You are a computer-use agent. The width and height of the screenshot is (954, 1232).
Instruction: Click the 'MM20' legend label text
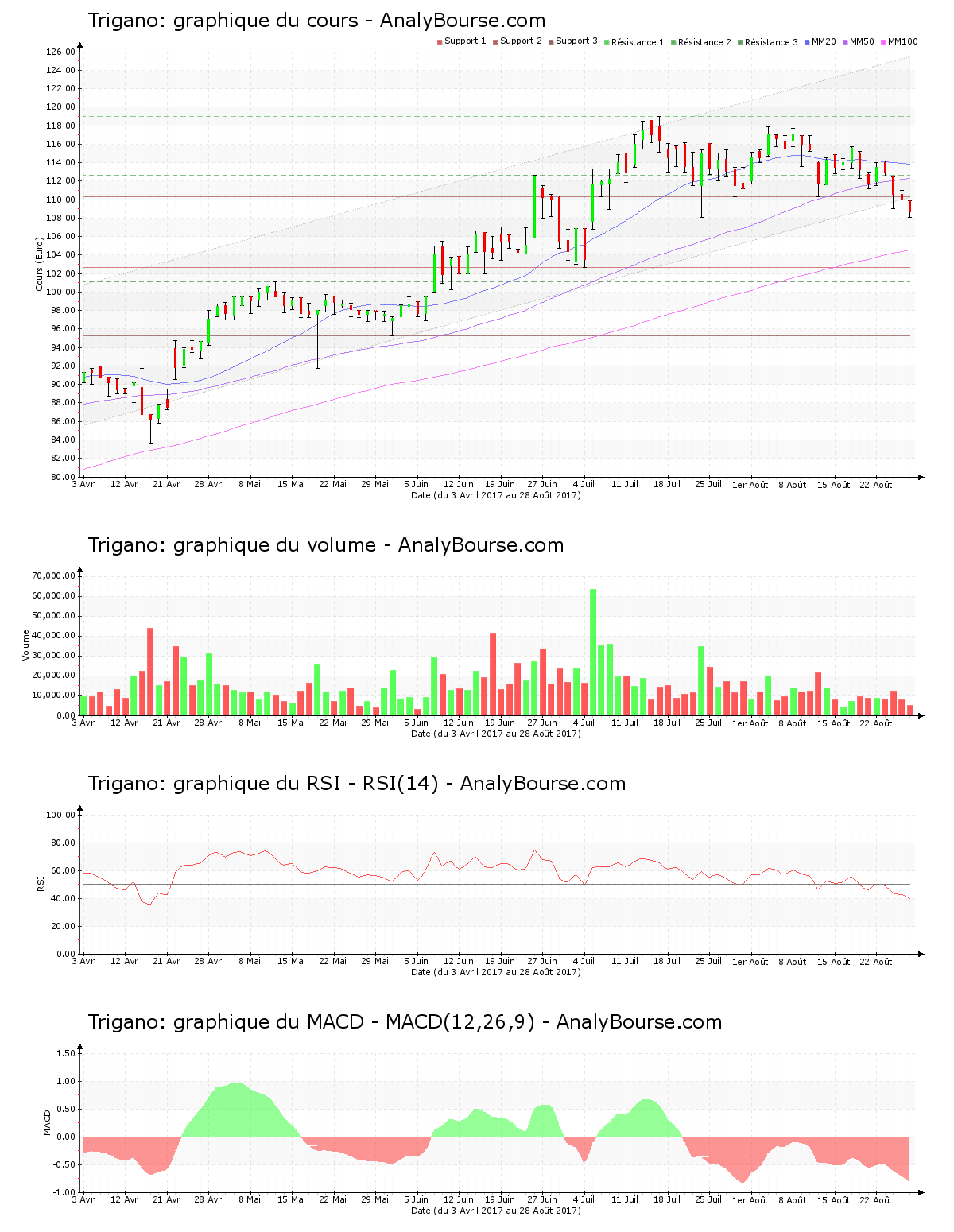824,41
